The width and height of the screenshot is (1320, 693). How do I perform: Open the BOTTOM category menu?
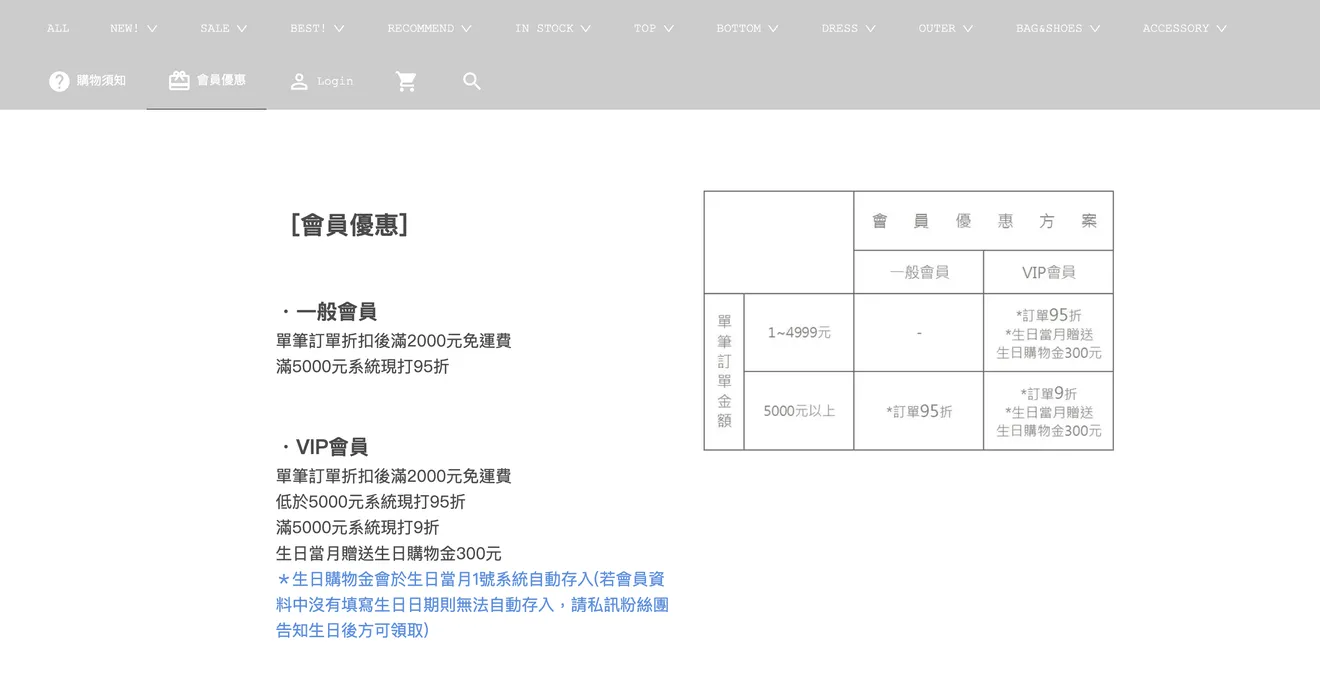coord(747,28)
